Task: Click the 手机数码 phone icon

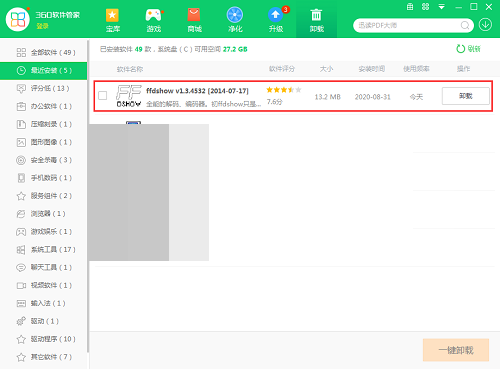Action: click(21, 178)
